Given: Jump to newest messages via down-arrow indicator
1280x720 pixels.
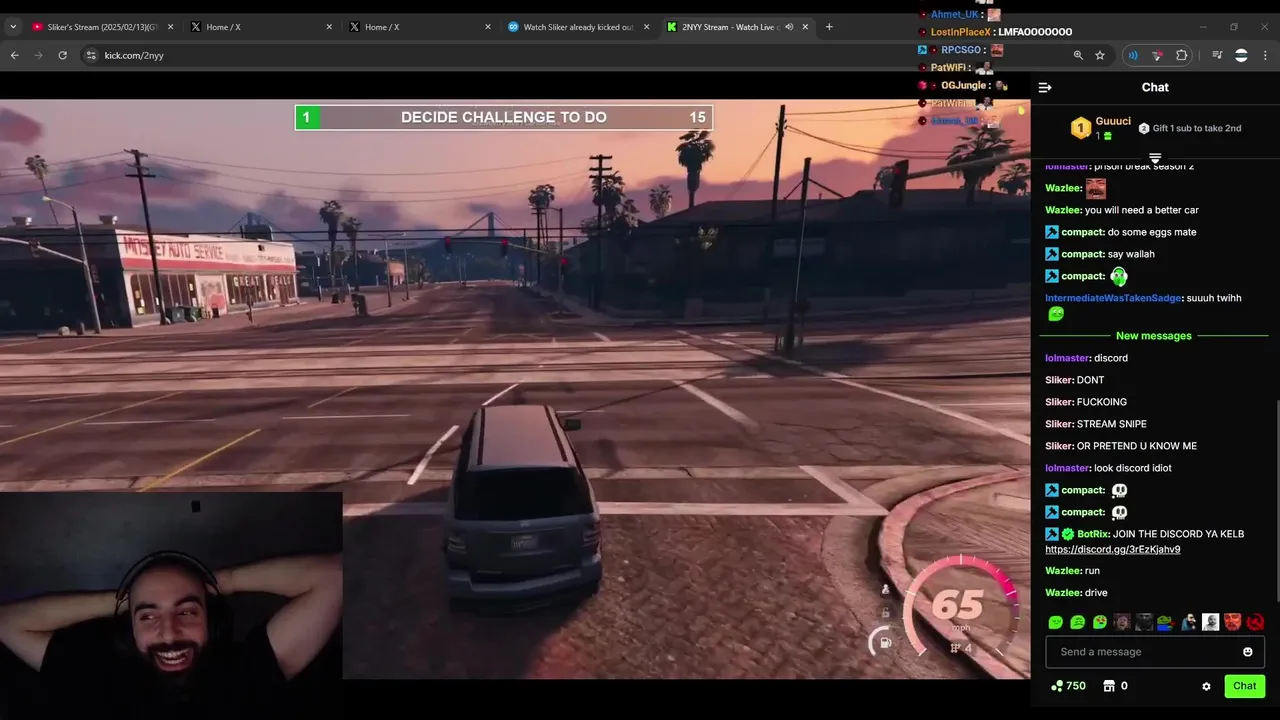Looking at the screenshot, I should tap(1155, 158).
